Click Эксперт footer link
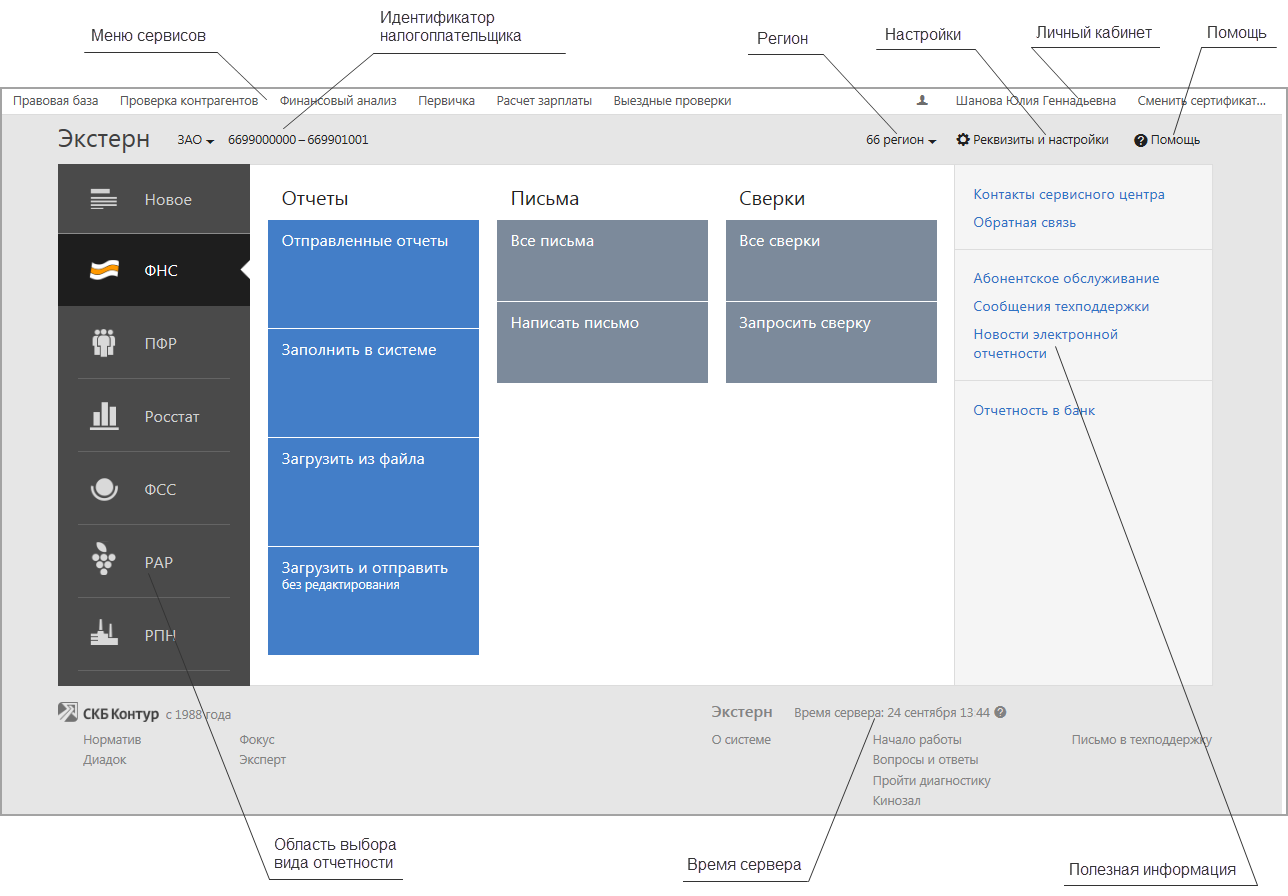The image size is (1288, 896). [263, 760]
